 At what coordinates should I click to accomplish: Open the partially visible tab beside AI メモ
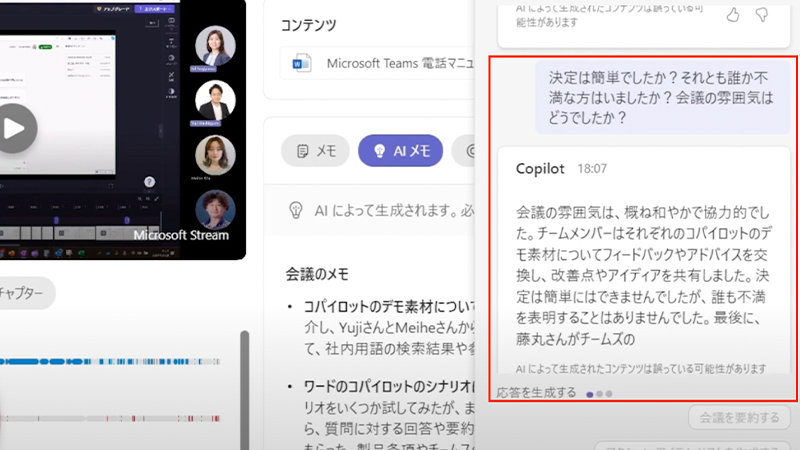pos(468,151)
